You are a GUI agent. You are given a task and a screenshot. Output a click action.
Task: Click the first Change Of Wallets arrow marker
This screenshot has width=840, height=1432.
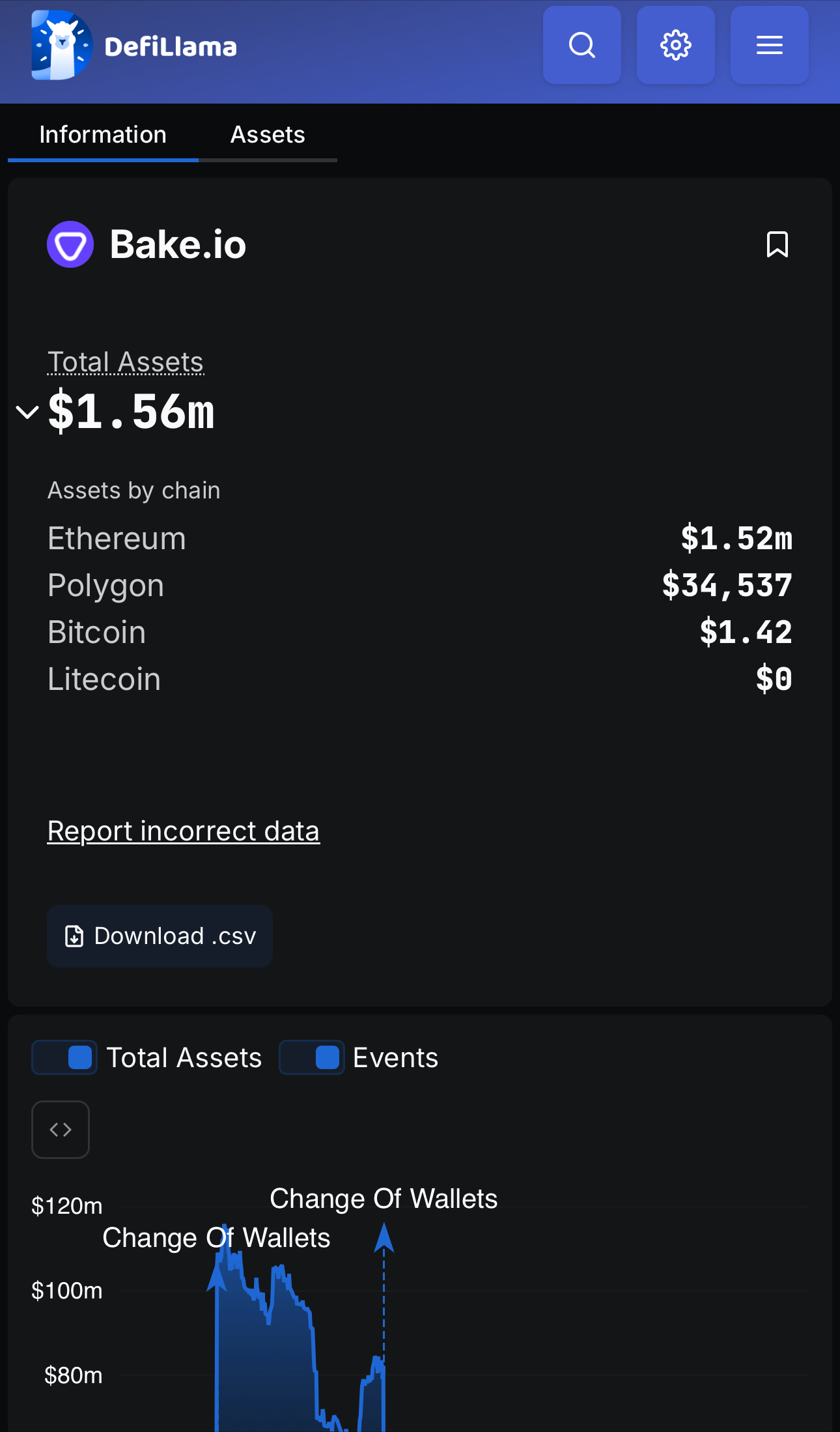(x=217, y=1276)
